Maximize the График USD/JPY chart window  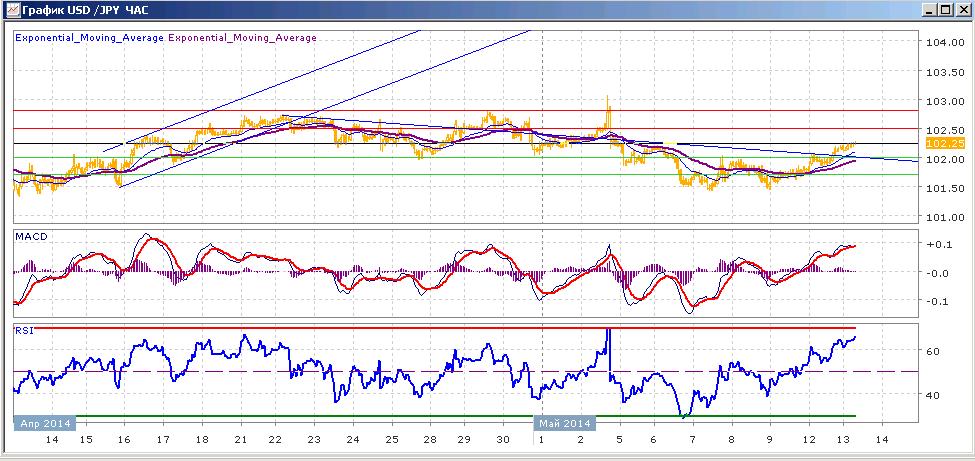(x=945, y=9)
